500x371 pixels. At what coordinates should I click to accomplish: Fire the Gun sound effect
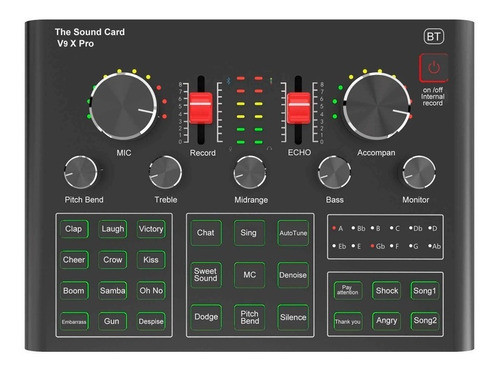[113, 321]
